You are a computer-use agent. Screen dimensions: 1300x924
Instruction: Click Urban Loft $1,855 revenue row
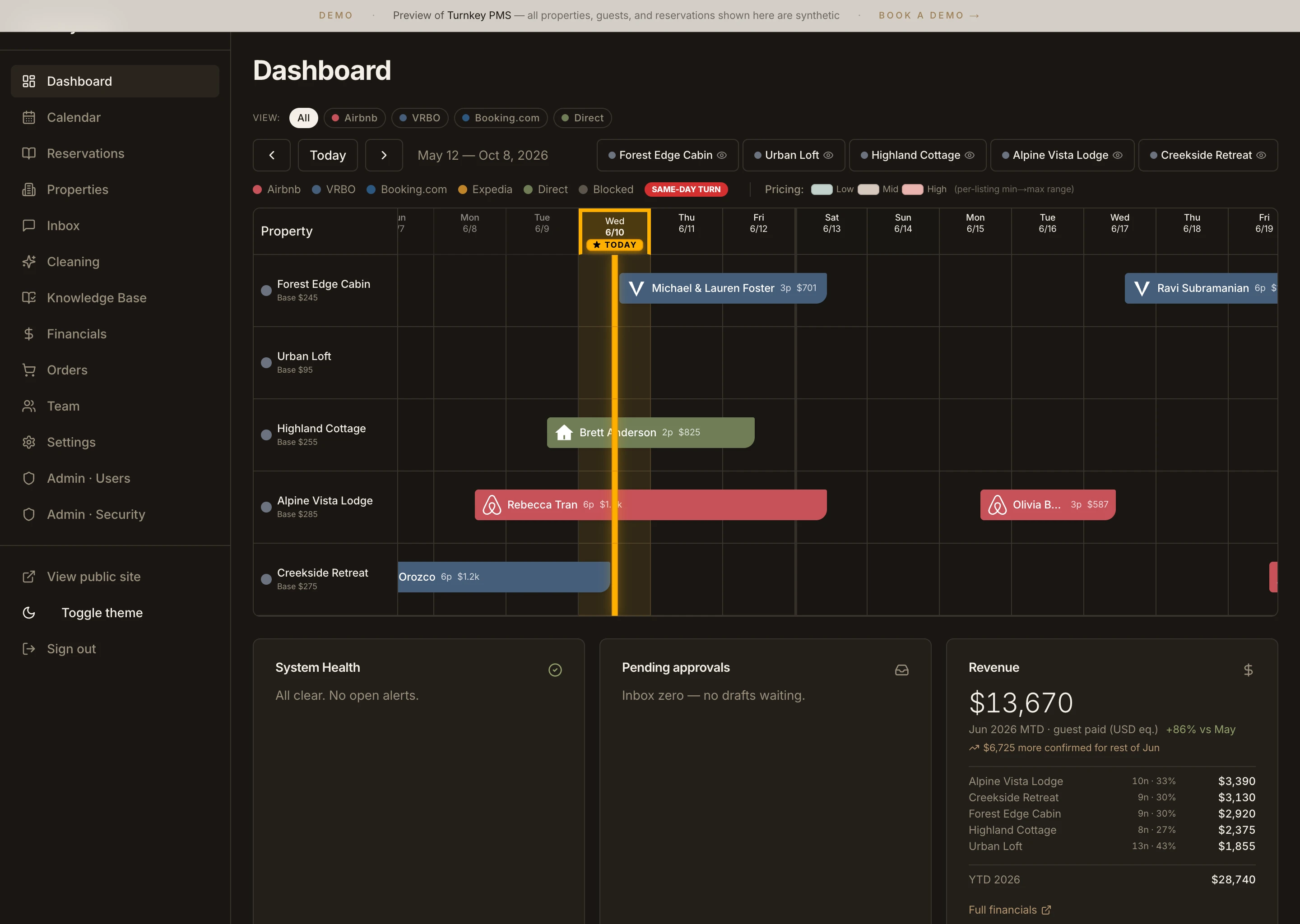1112,846
